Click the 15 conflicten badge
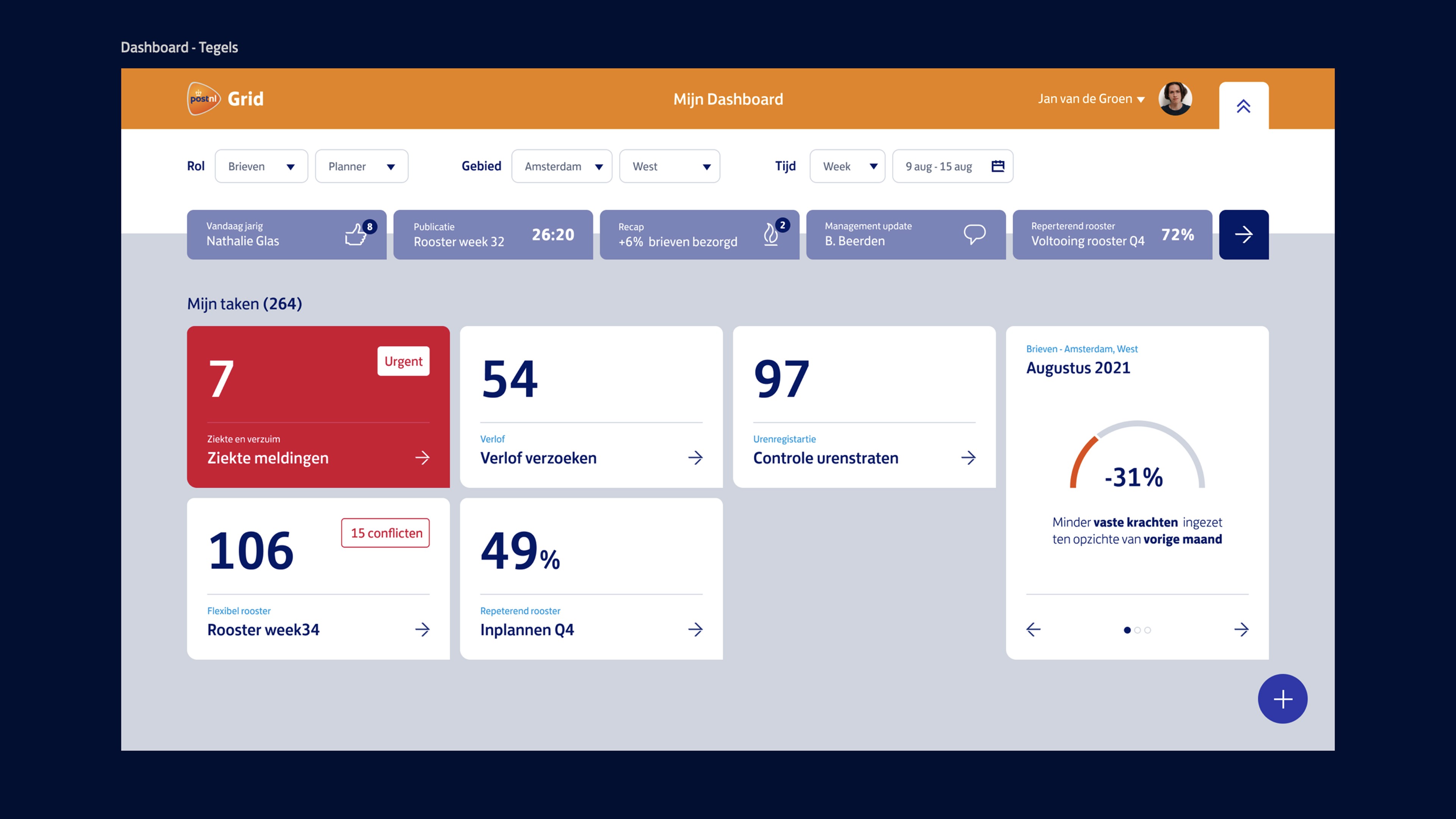 (x=386, y=533)
